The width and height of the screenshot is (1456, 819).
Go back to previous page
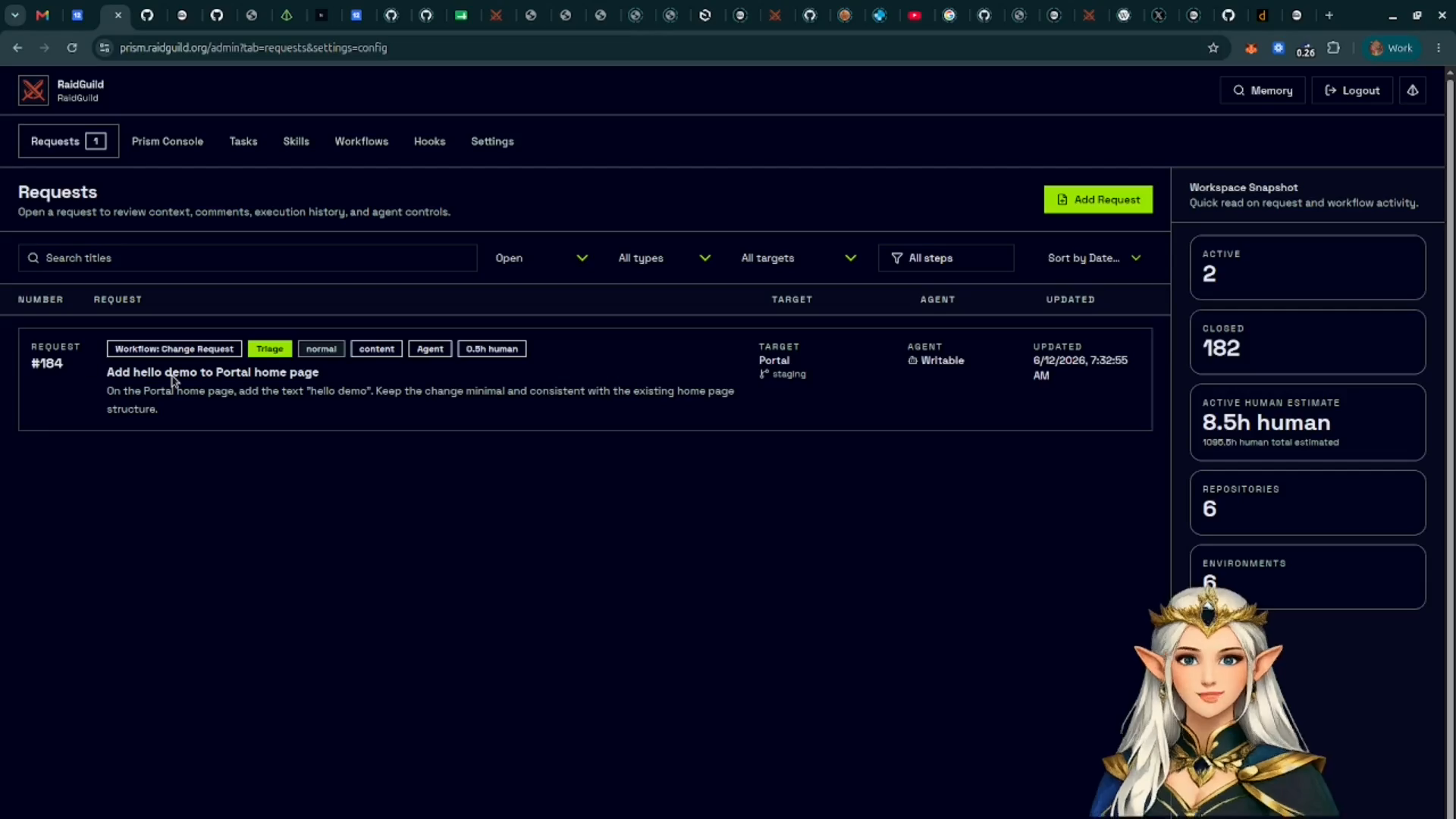[17, 48]
